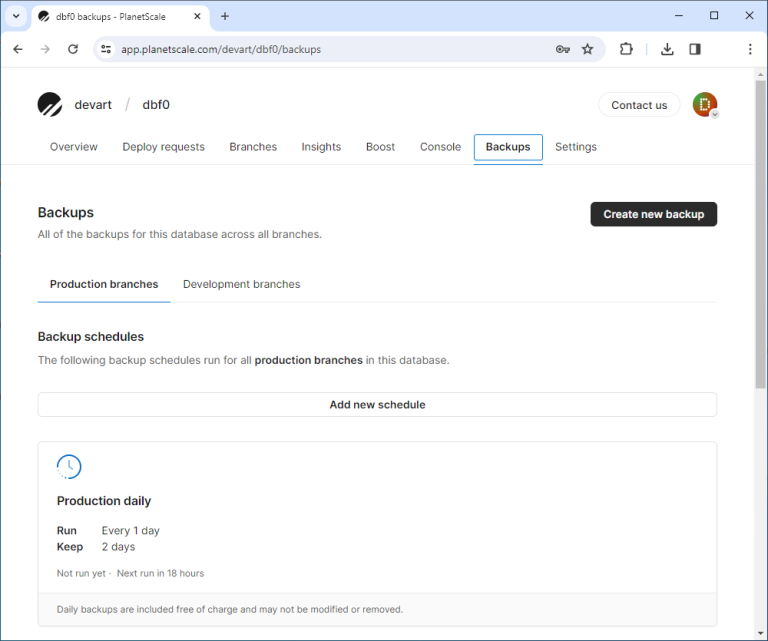Viewport: 768px width, 641px height.
Task: Open the password manager key icon
Action: tap(563, 49)
